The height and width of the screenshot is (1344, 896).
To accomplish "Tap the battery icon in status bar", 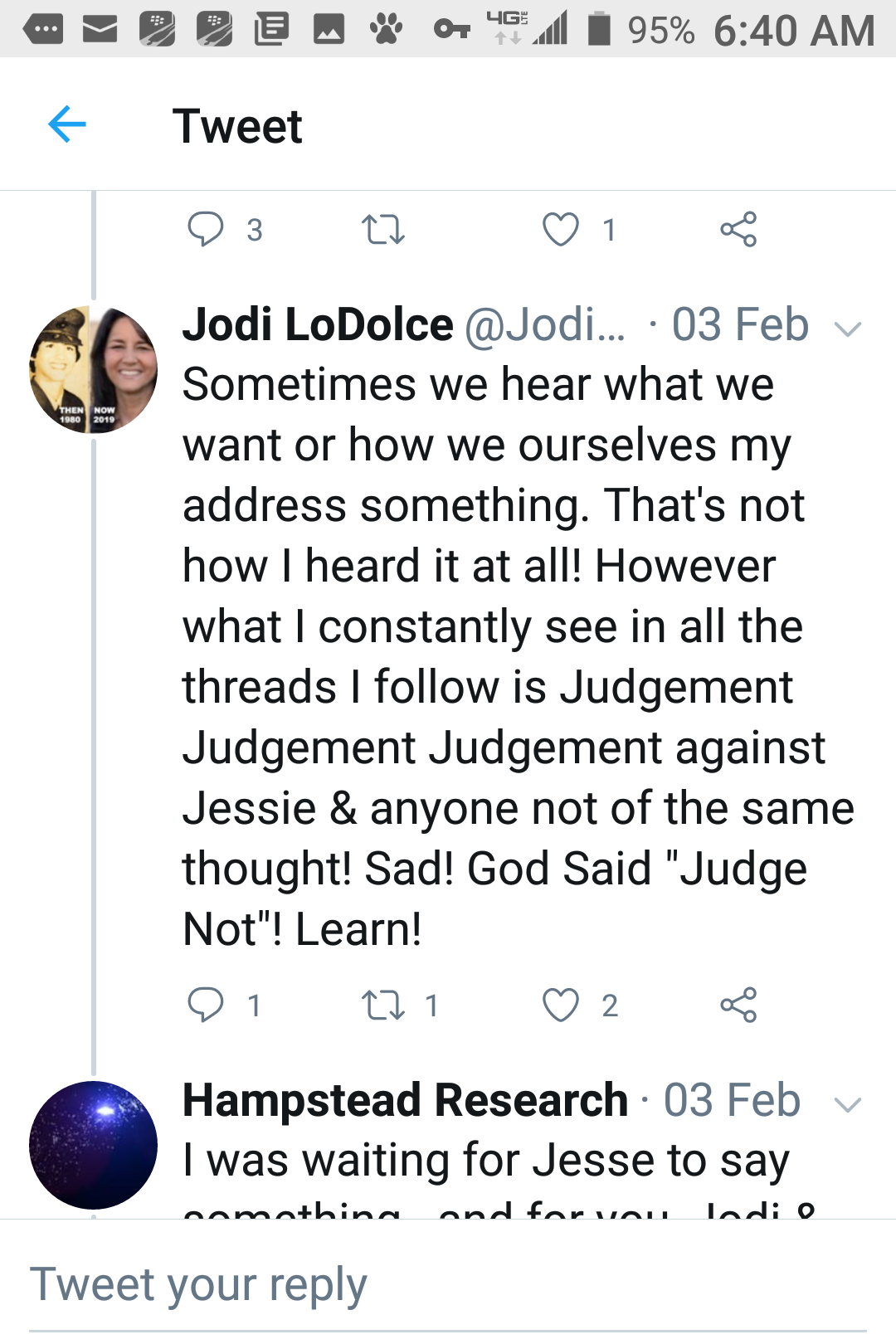I will (x=599, y=29).
